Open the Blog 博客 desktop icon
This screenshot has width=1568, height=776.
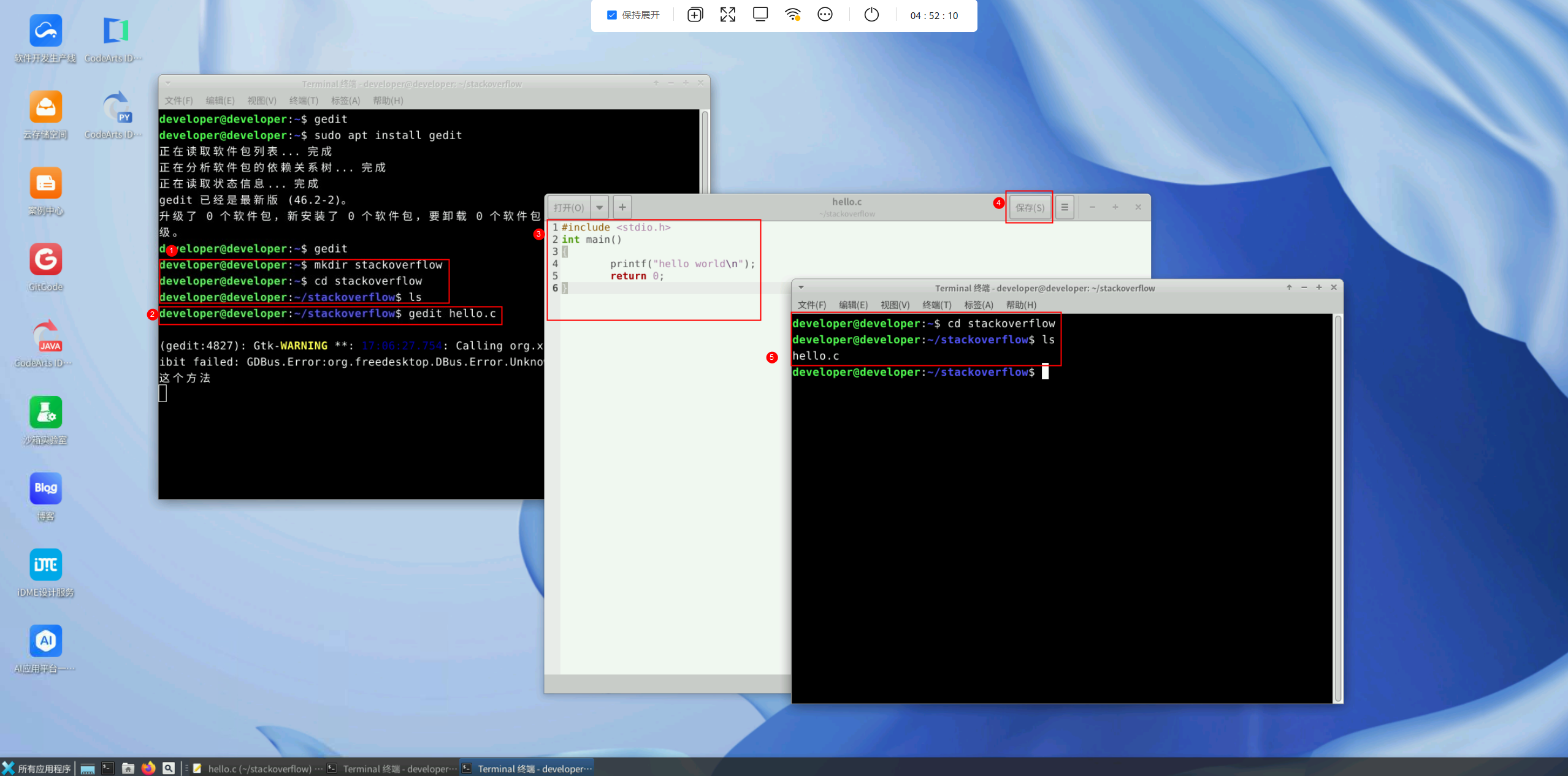45,489
